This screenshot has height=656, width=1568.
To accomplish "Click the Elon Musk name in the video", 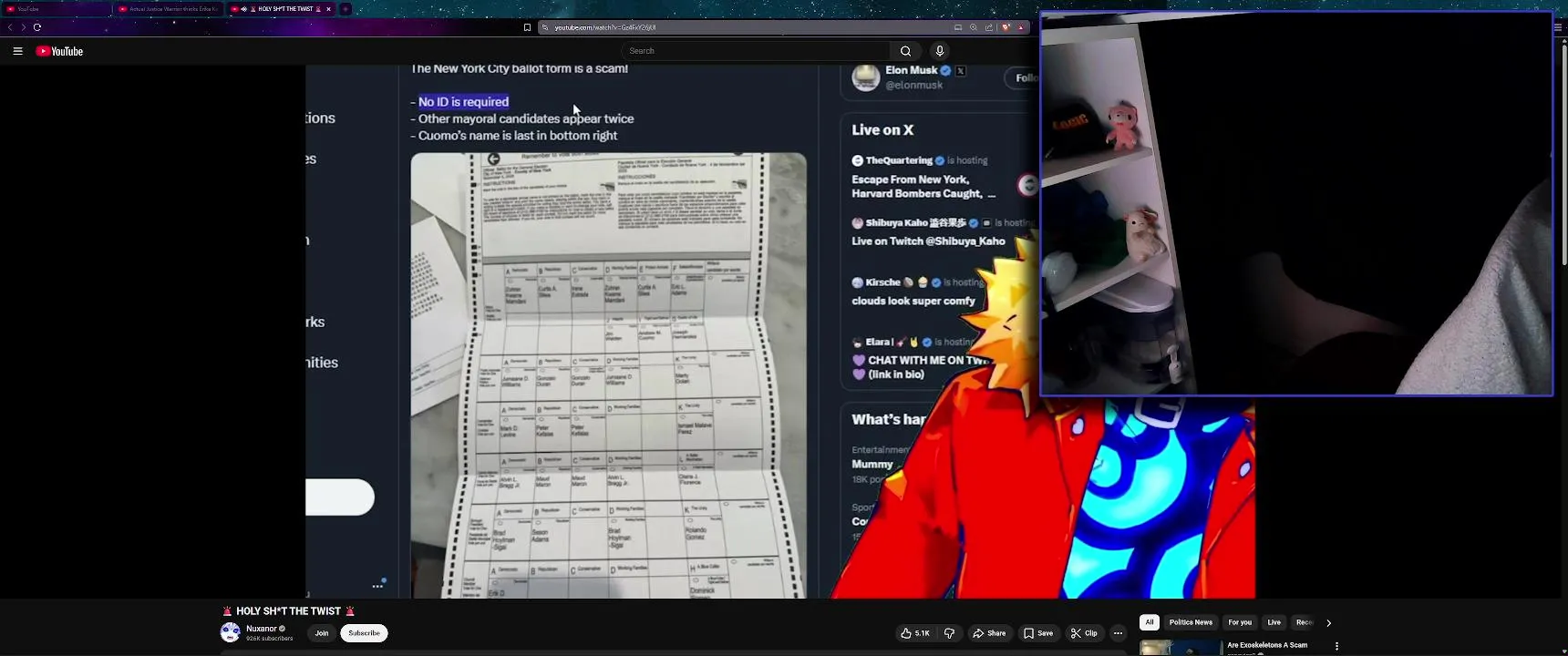I will (912, 70).
